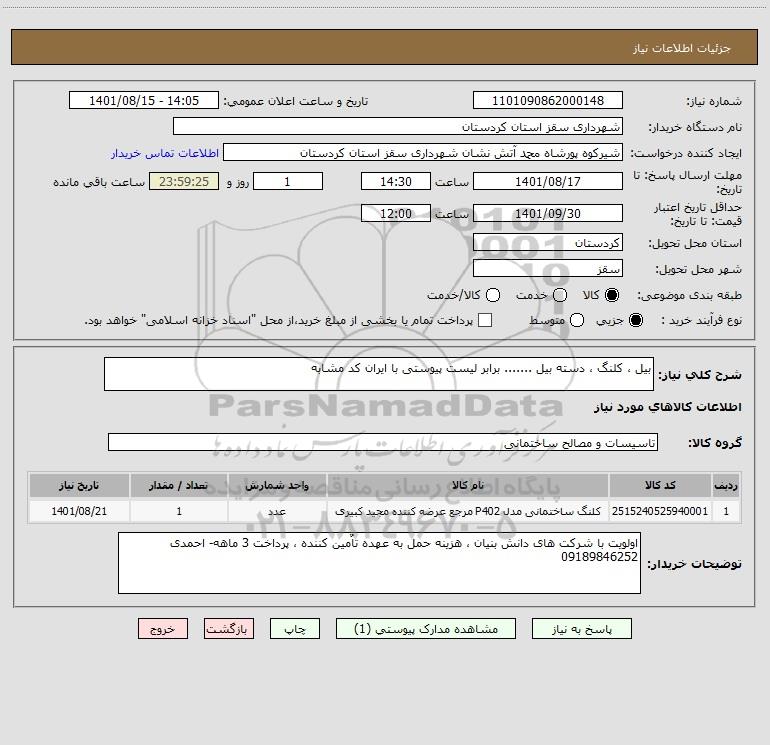Click the deadline time field 14:30
Viewport: 770px width, 745px height.
point(396,181)
